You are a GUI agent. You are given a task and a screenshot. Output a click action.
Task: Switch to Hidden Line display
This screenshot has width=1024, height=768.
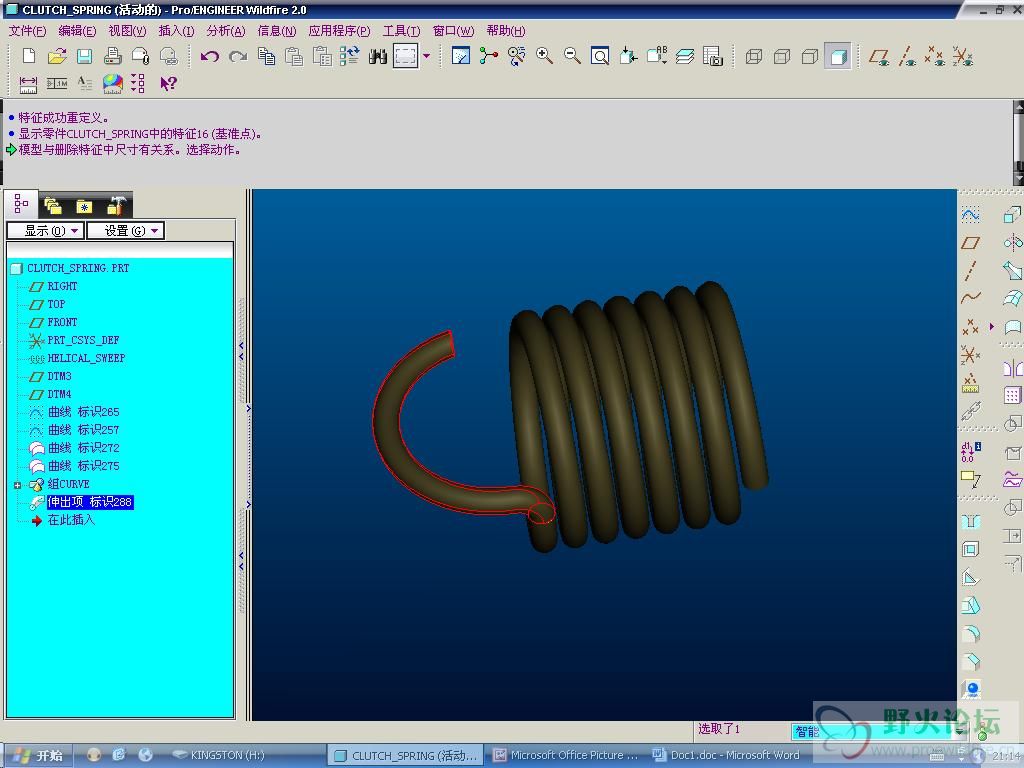pyautogui.click(x=782, y=56)
